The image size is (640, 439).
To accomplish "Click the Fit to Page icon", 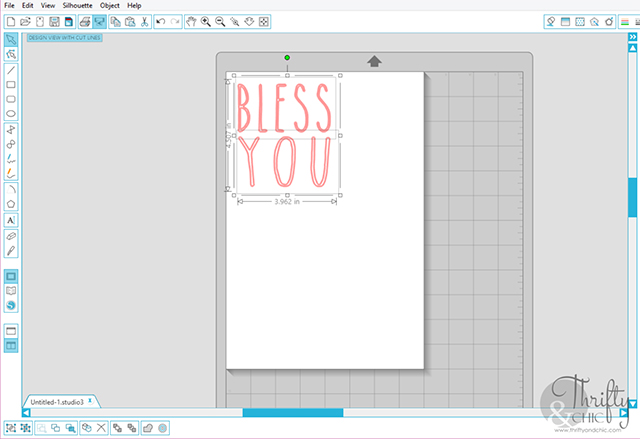I will coord(264,22).
